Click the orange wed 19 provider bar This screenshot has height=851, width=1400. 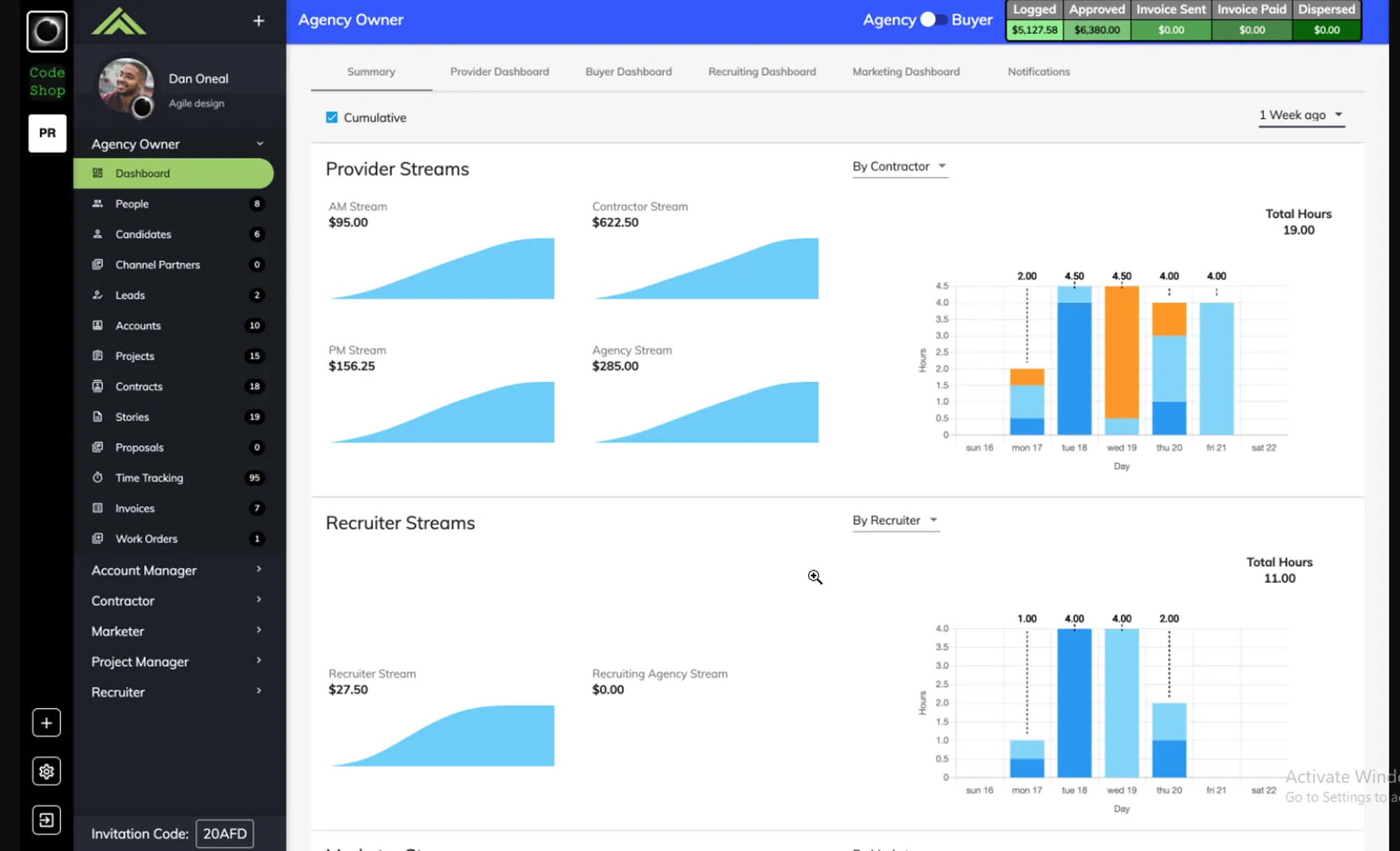pyautogui.click(x=1122, y=352)
